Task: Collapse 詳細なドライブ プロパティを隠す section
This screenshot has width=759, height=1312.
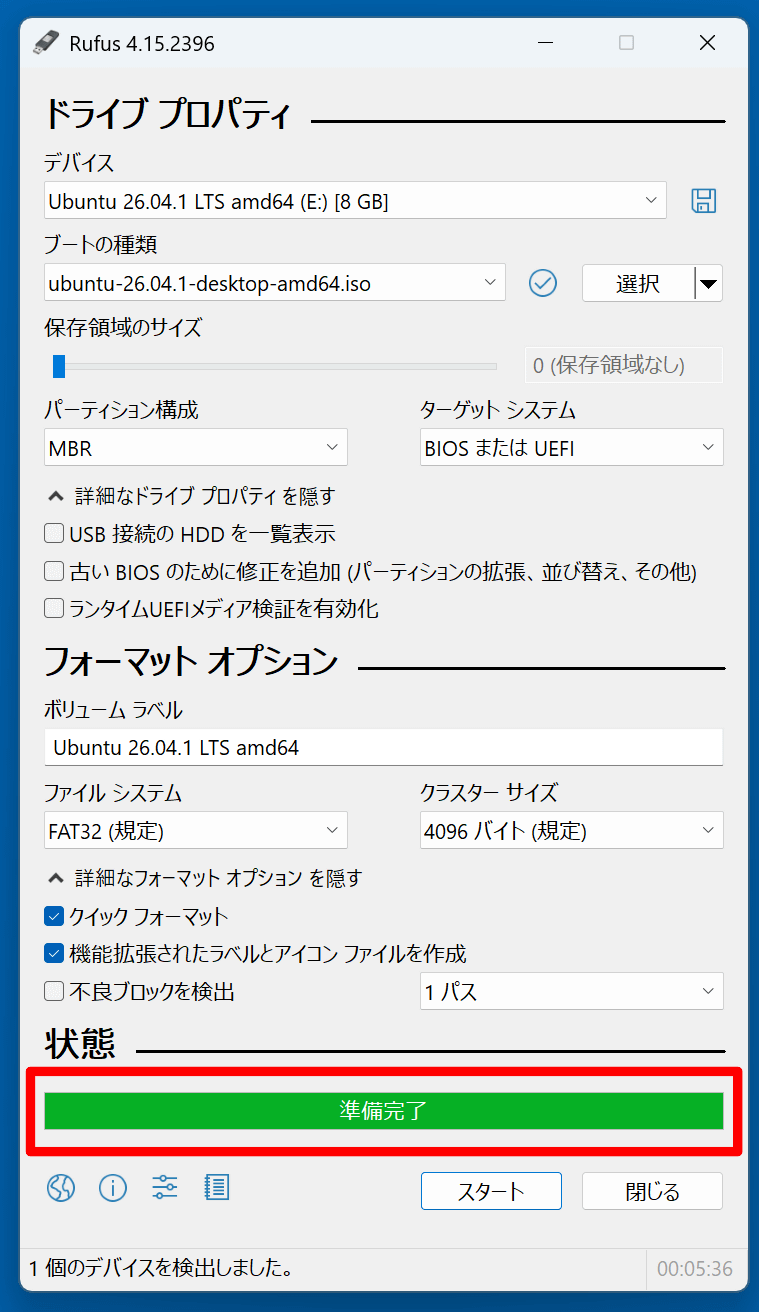Action: [191, 496]
